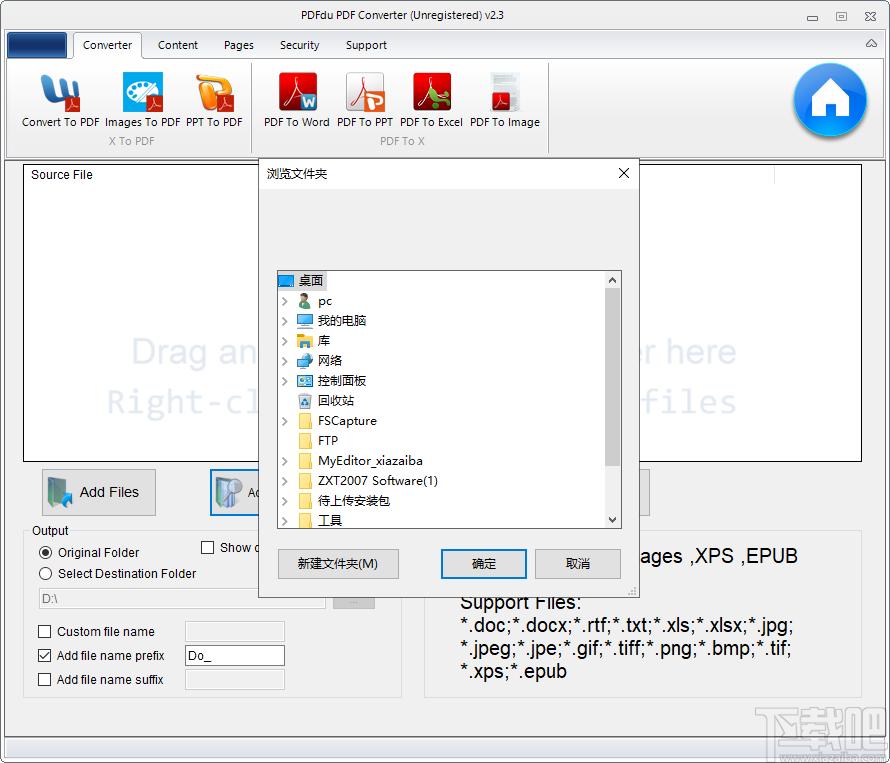Select 桌面 in the folder tree
The width and height of the screenshot is (890, 763).
pos(310,280)
